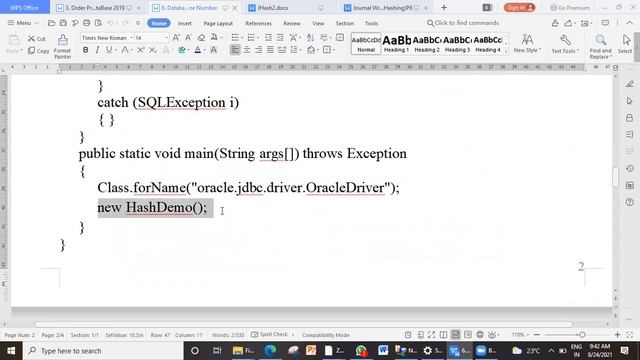The width and height of the screenshot is (640, 360).
Task: Toggle Align Right paragraph alignment
Action: pos(258,50)
